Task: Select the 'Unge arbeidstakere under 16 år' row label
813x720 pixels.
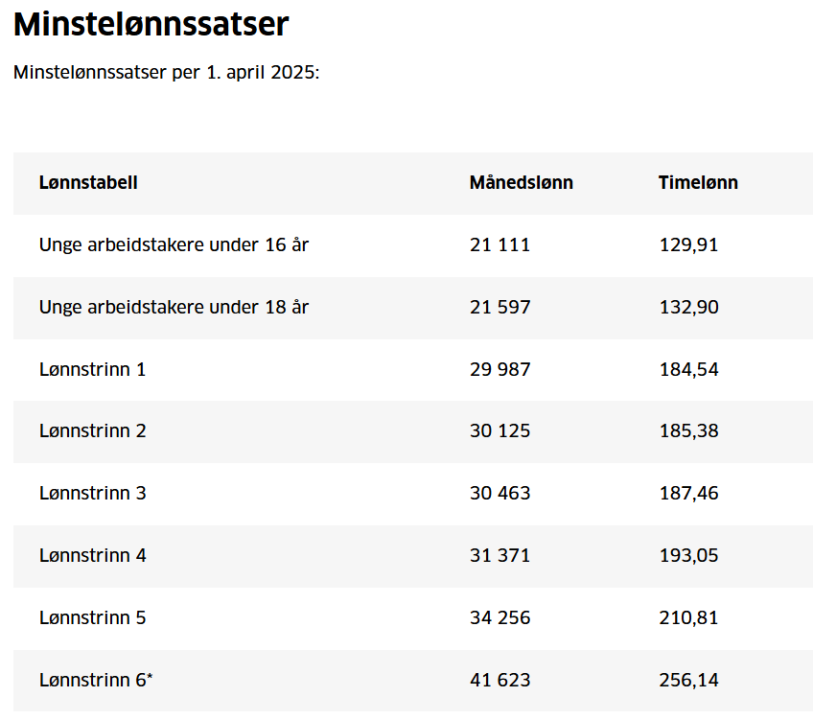Action: (174, 245)
